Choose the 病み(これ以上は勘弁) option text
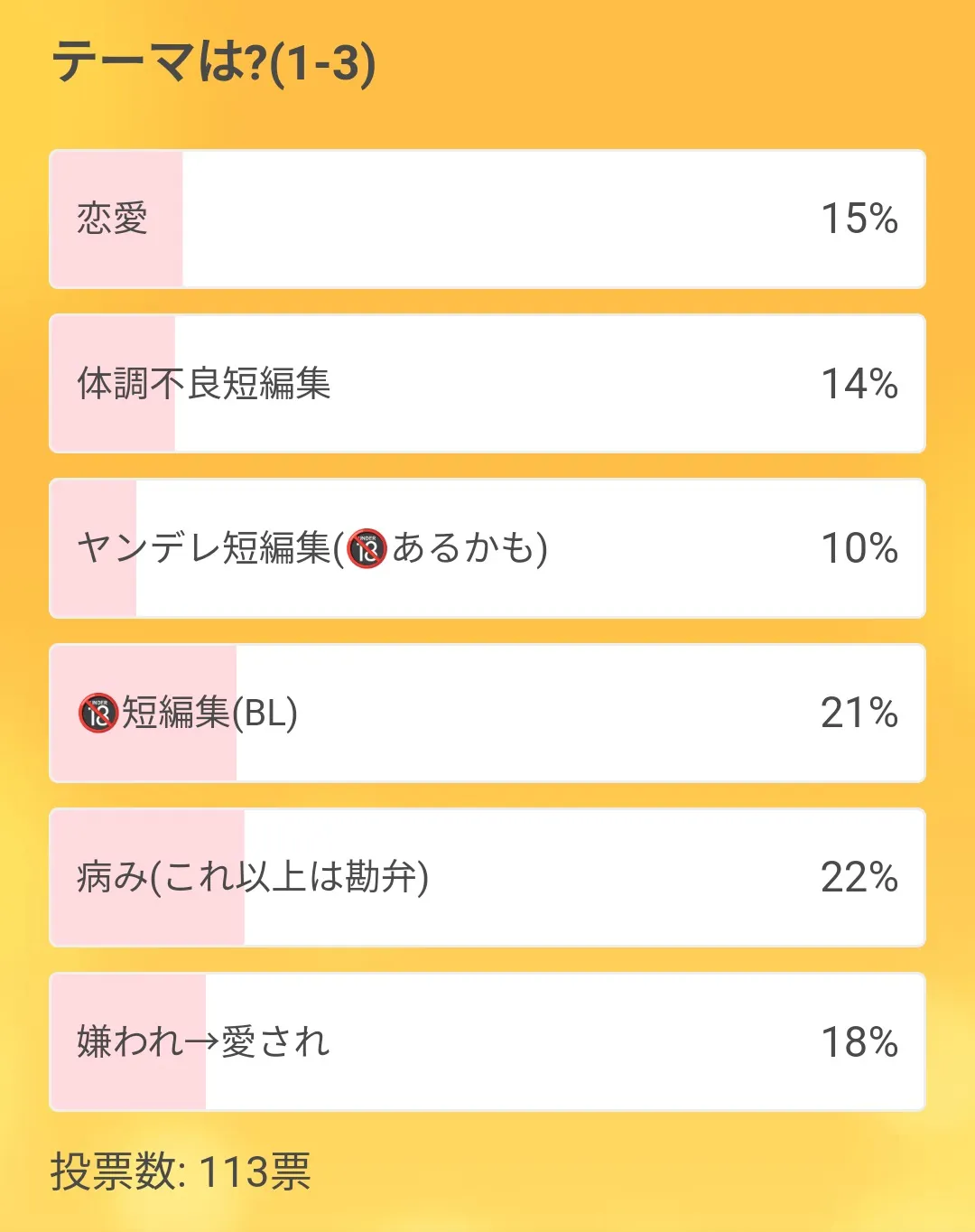 pos(253,877)
